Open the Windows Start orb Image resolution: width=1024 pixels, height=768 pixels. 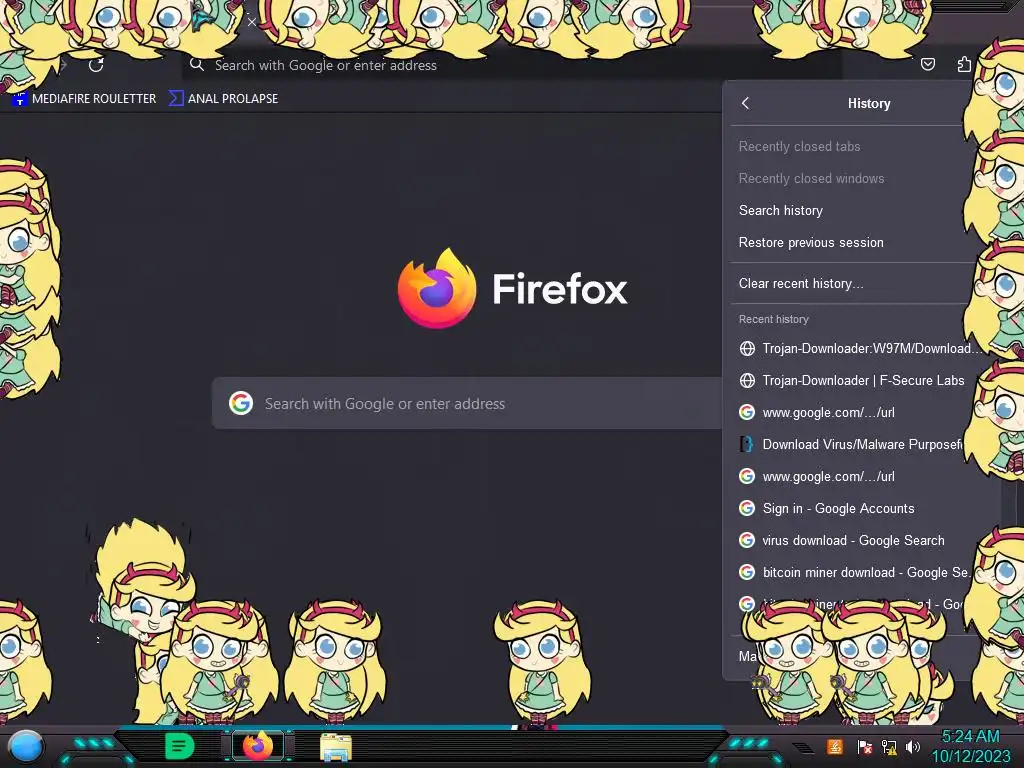click(26, 747)
